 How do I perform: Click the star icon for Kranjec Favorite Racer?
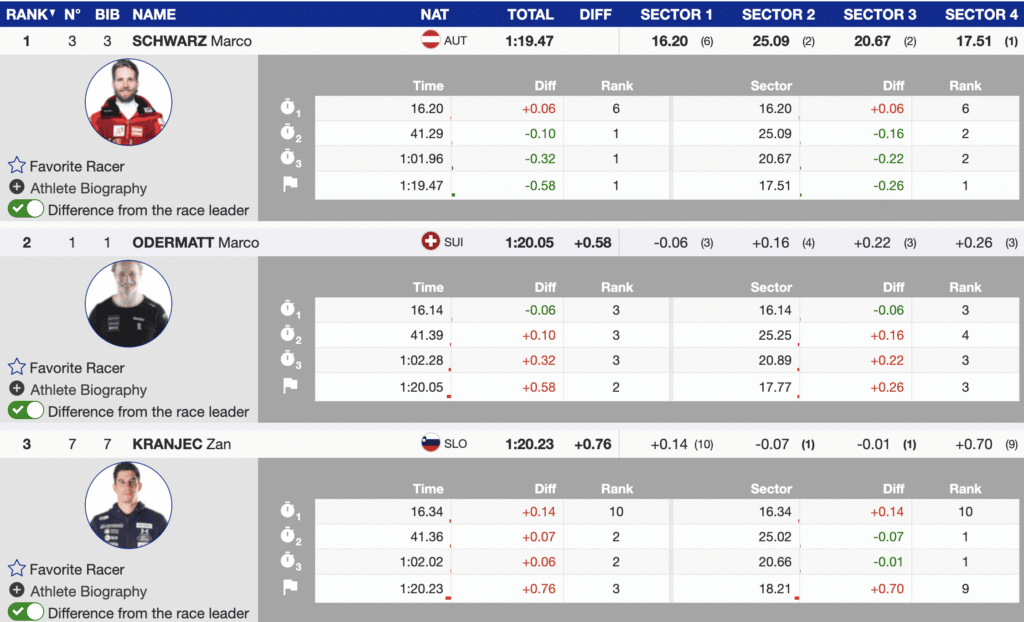[17, 569]
